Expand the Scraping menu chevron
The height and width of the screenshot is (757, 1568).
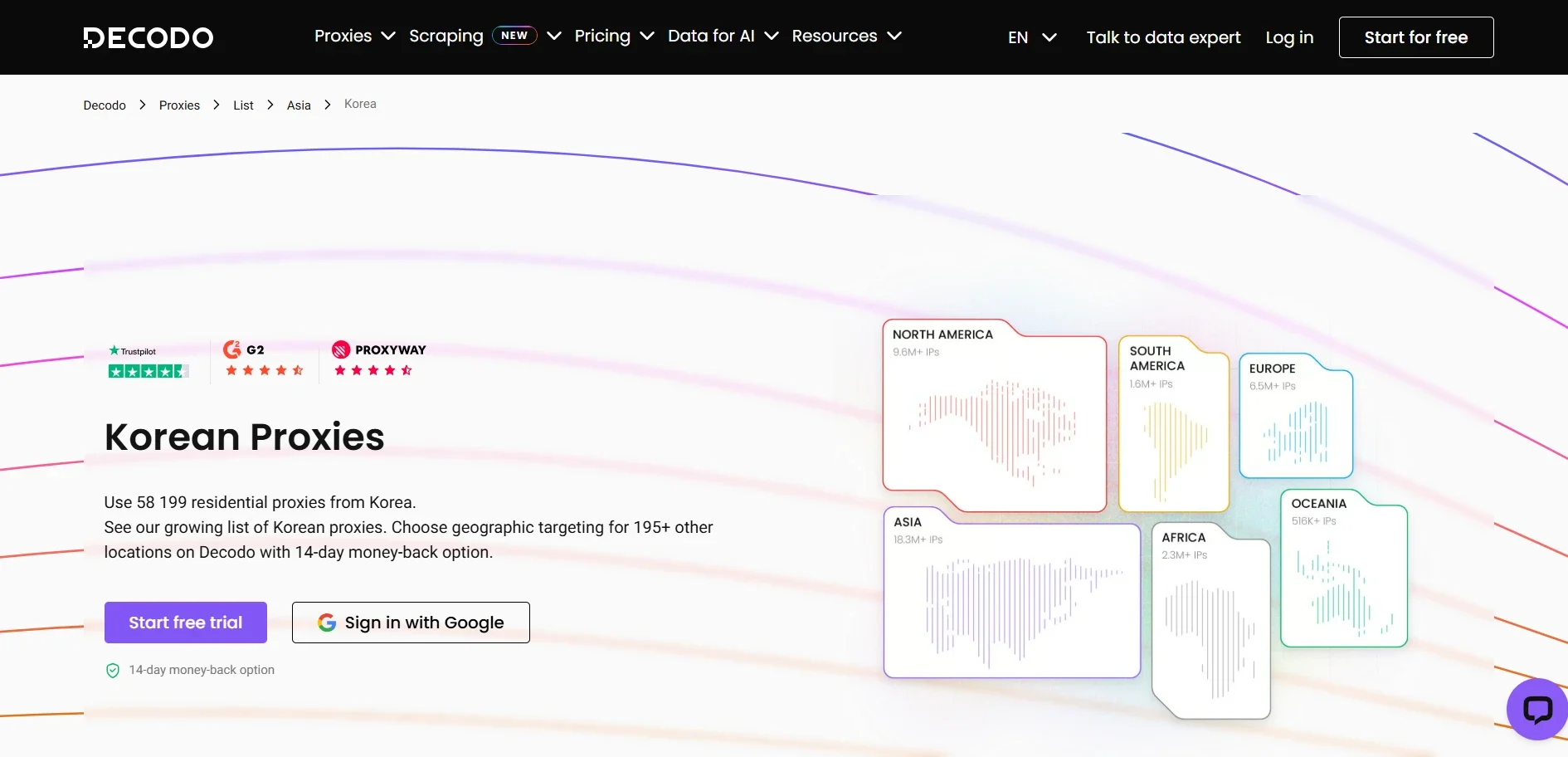(554, 37)
